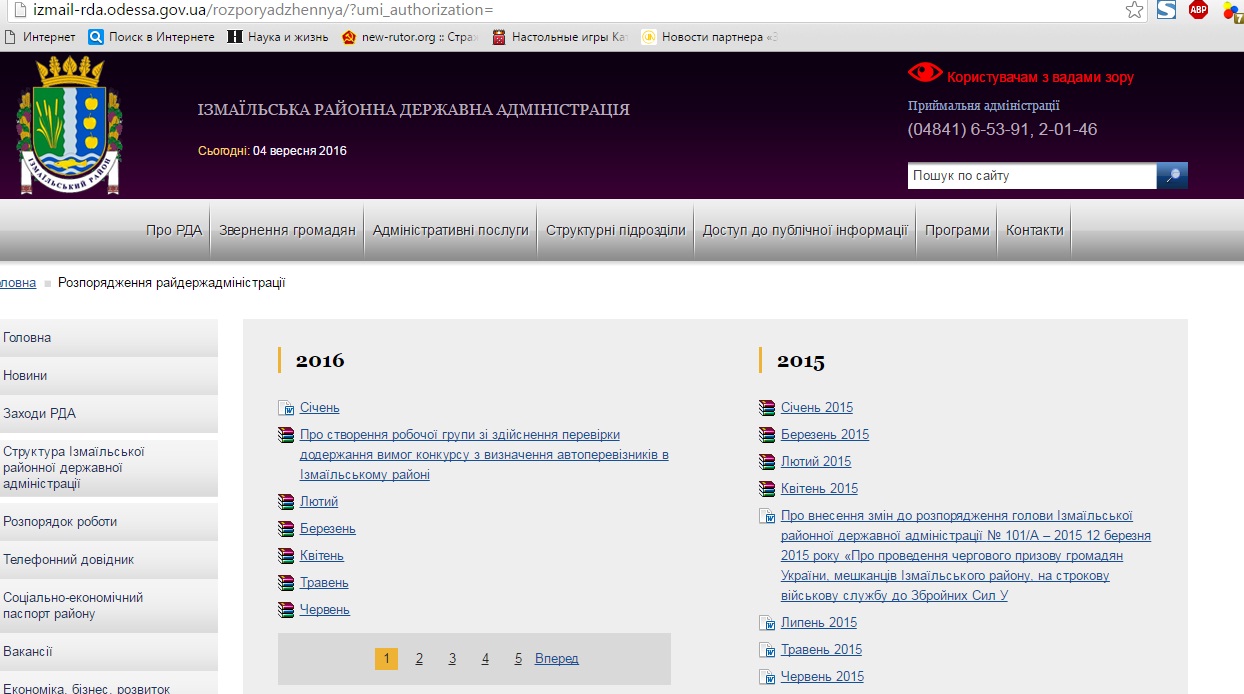1244x694 pixels.
Task: Click the district coat of arms logo
Action: click(68, 125)
